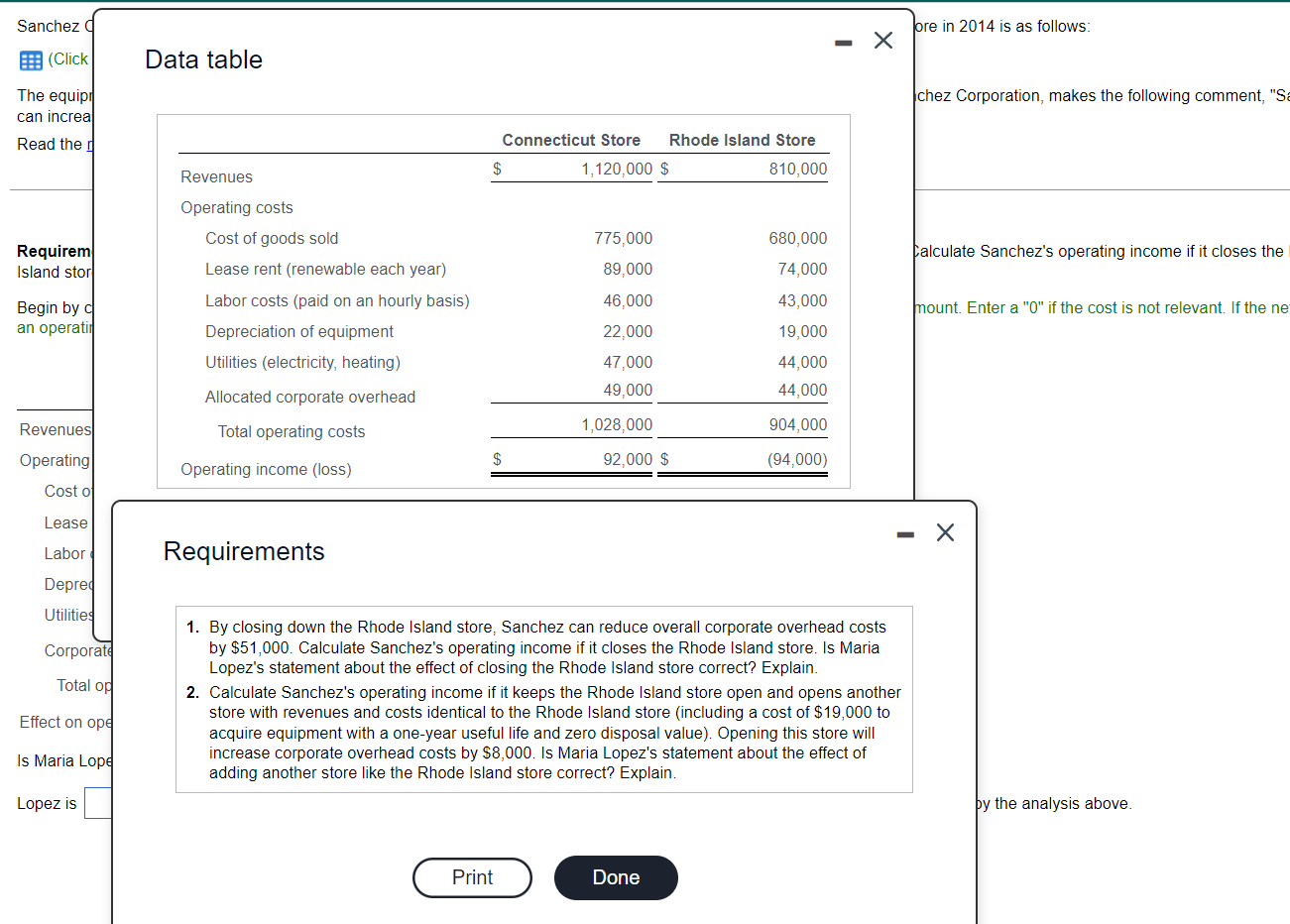This screenshot has width=1290, height=924.
Task: Click Rhode Island depreciation value 19,000
Action: [802, 331]
